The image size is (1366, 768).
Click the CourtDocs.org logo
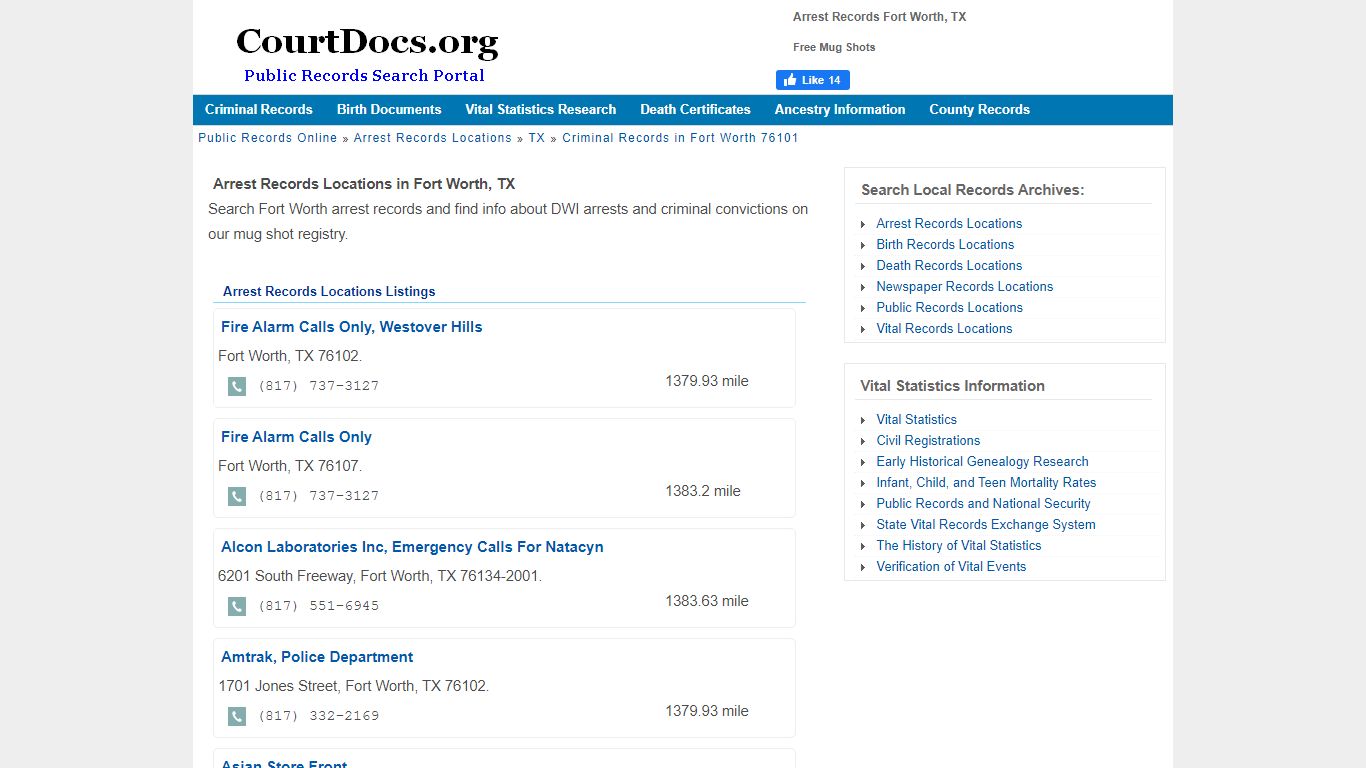pos(366,55)
